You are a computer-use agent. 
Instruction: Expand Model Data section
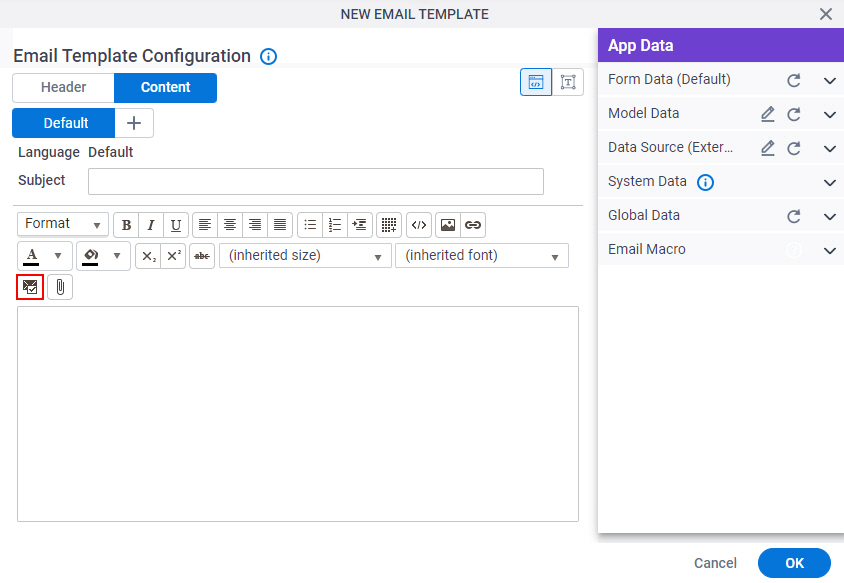(x=829, y=115)
